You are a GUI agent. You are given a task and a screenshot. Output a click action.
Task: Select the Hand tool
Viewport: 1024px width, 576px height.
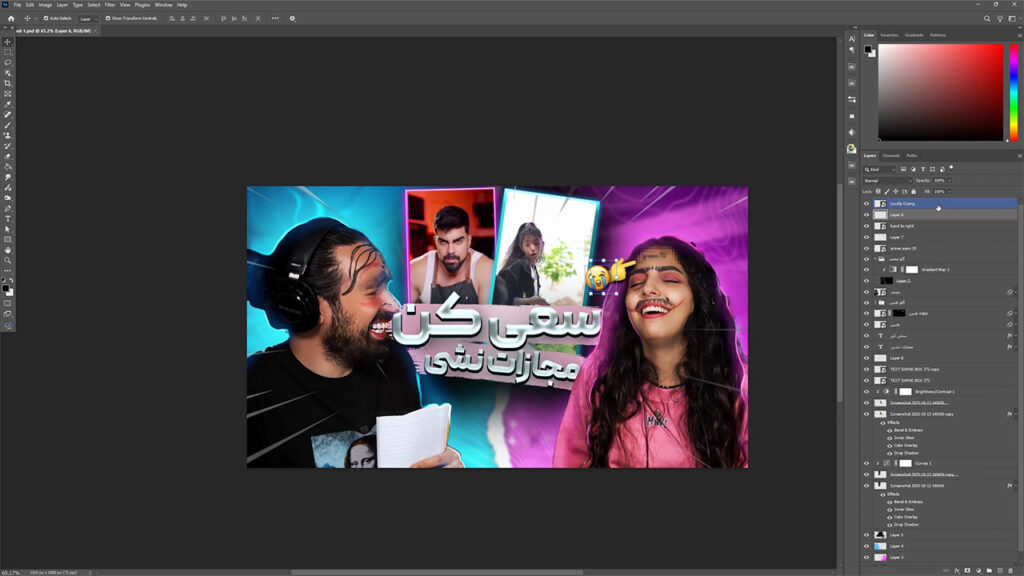click(x=8, y=249)
